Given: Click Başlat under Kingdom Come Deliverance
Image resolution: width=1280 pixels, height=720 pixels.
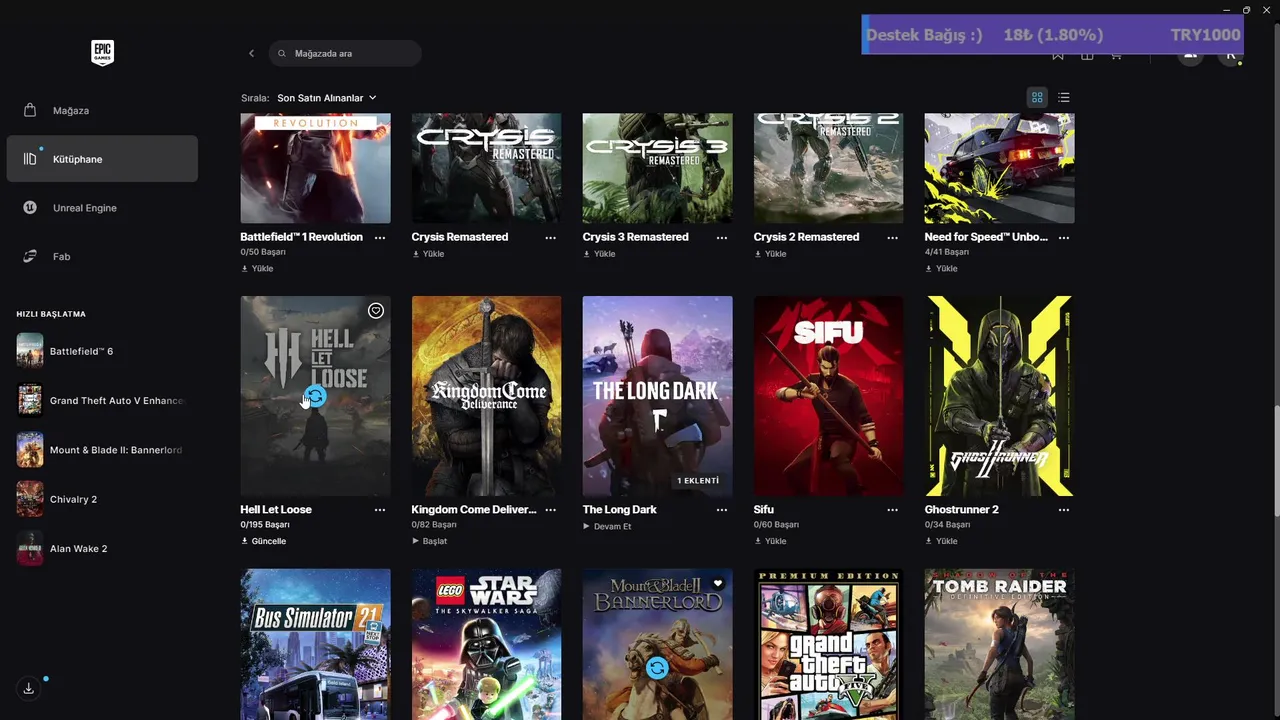Looking at the screenshot, I should [429, 541].
